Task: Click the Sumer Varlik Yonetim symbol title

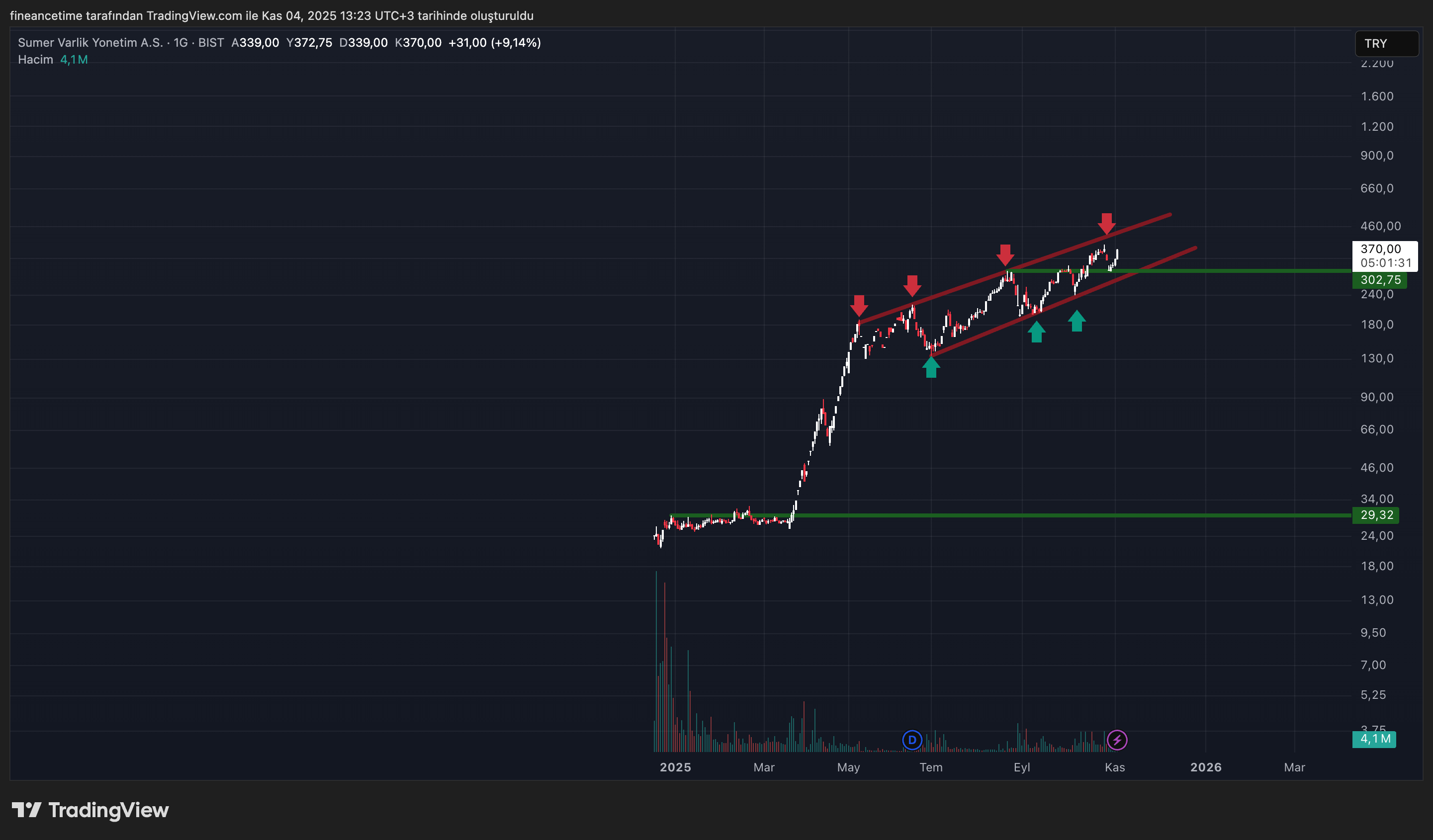Action: [x=90, y=43]
